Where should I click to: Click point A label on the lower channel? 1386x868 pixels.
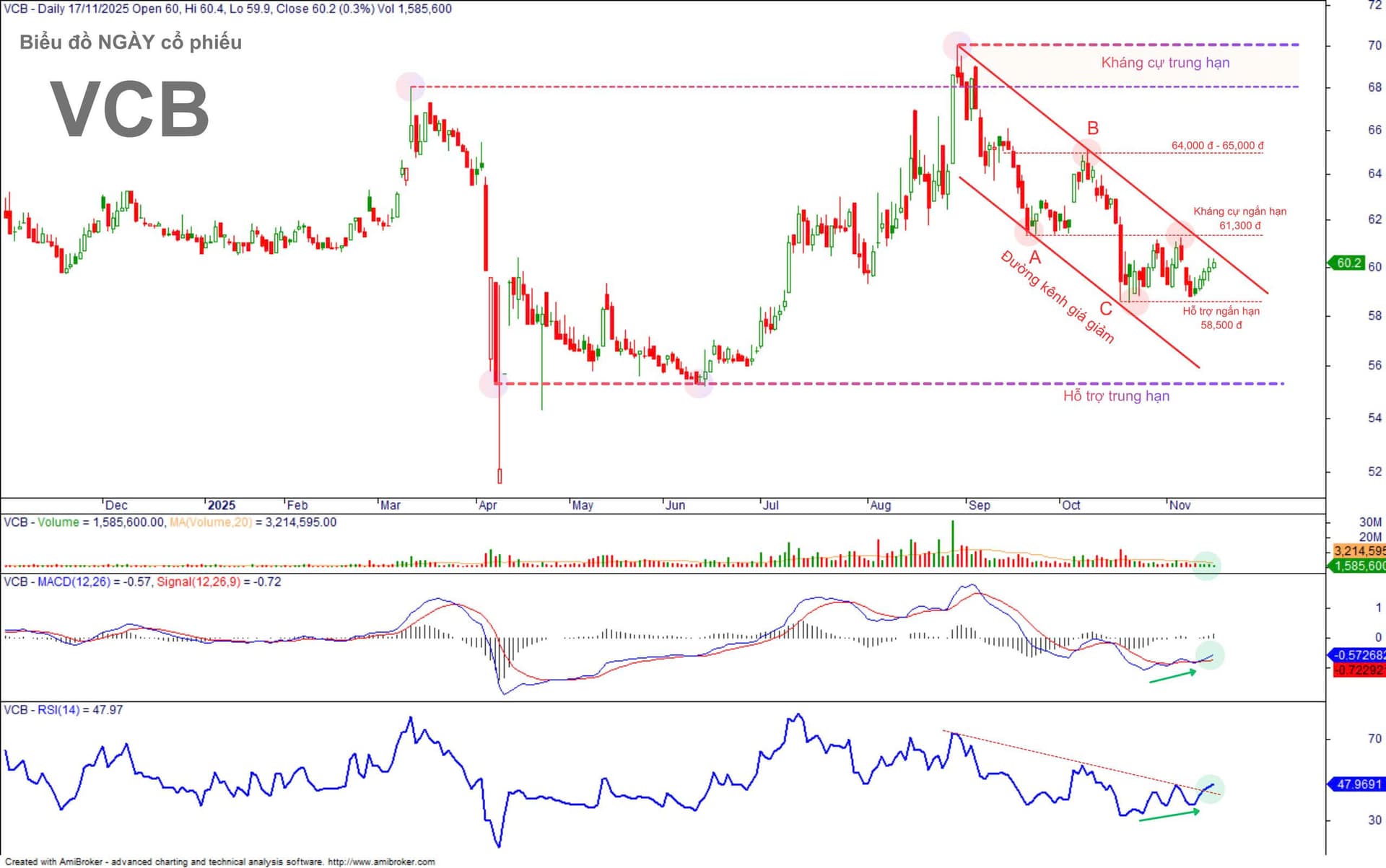coord(1034,258)
